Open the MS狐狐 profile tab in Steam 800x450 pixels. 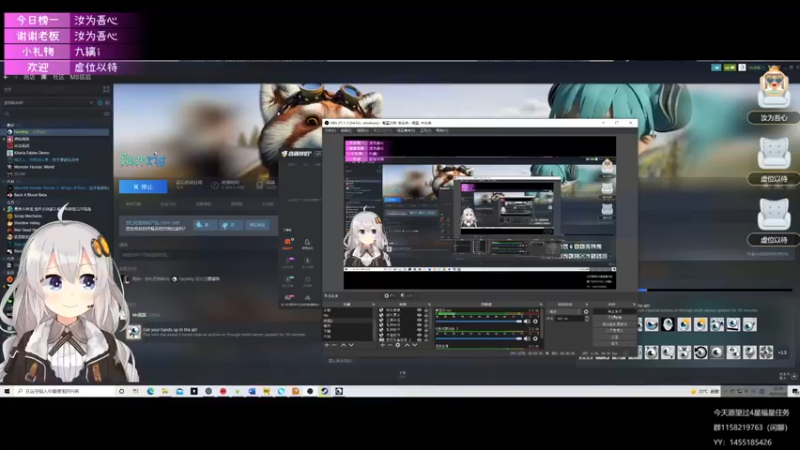point(81,78)
